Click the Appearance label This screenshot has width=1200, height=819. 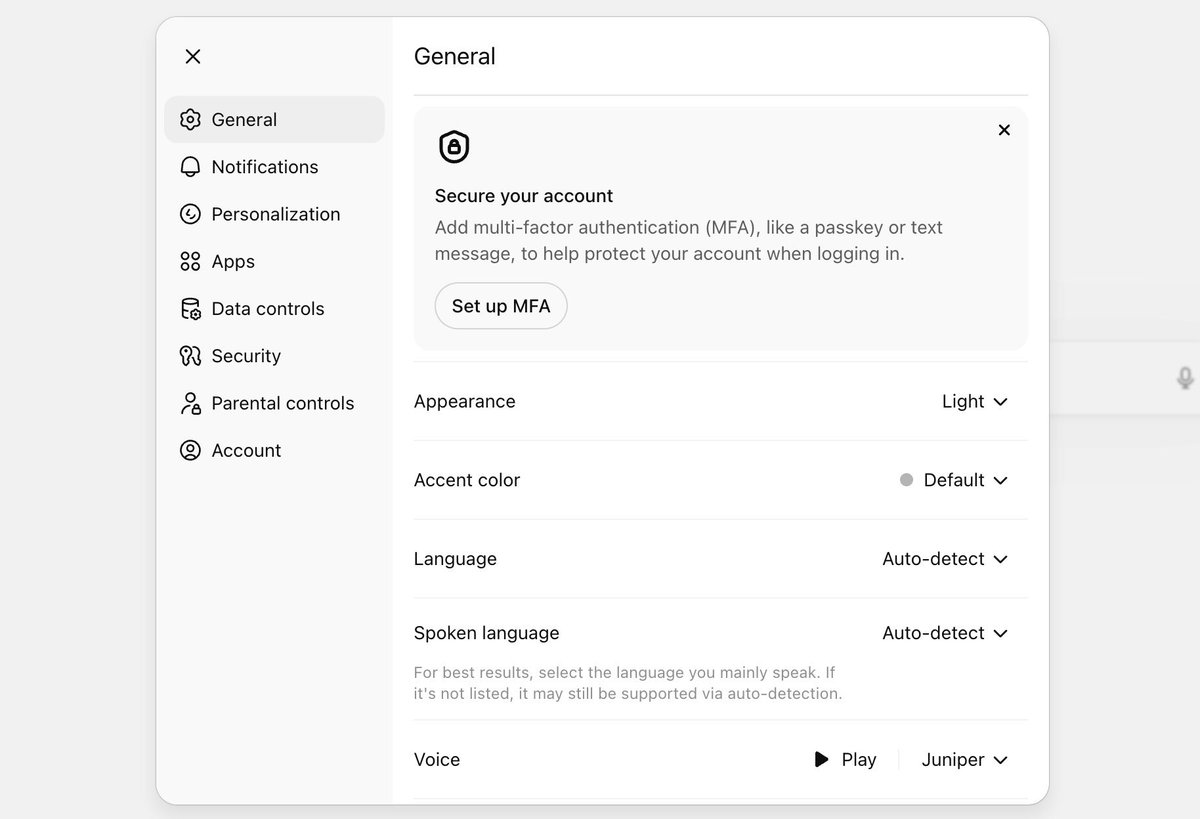point(465,401)
